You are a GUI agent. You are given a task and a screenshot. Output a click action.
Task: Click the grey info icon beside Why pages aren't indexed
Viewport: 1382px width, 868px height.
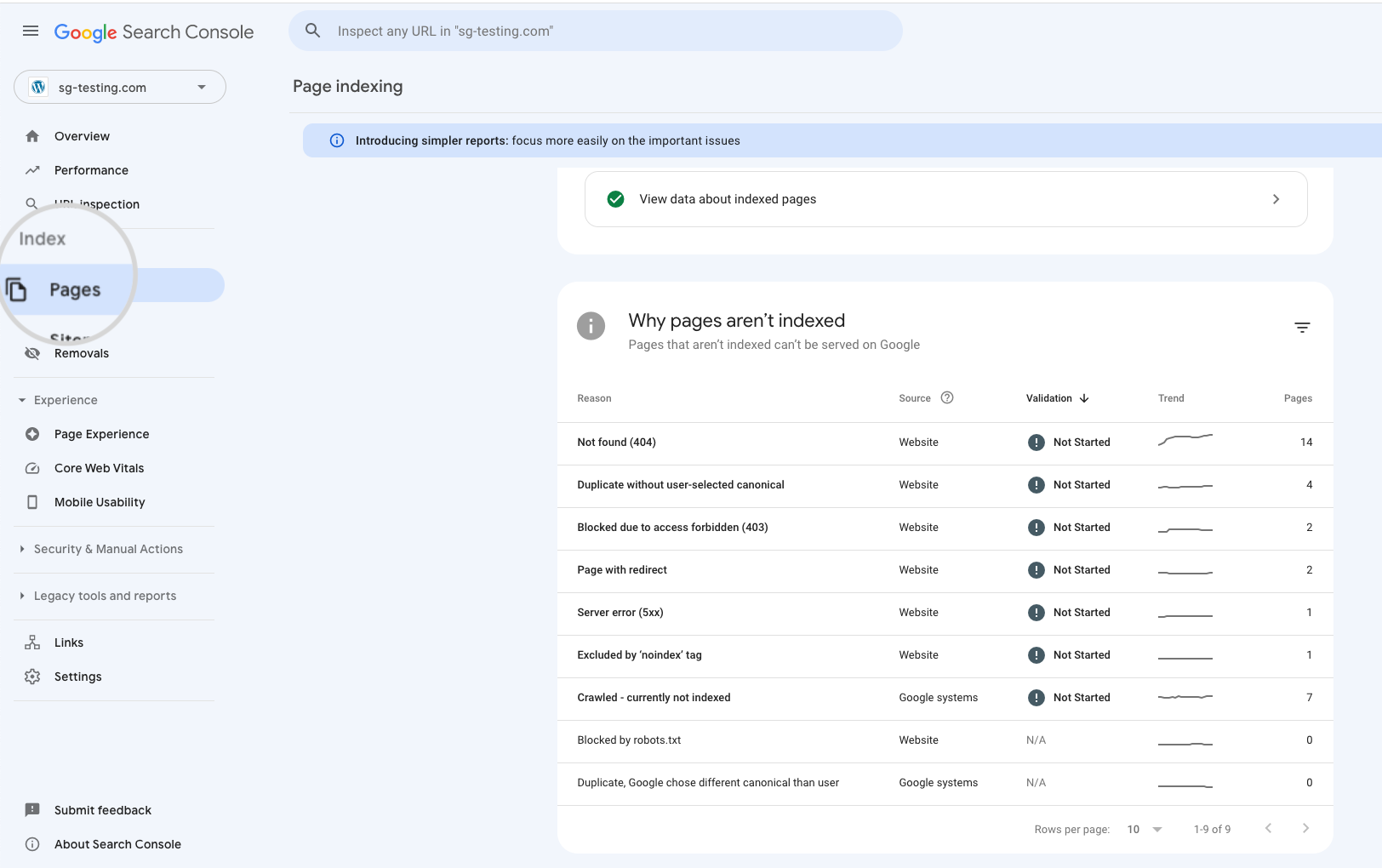click(591, 325)
